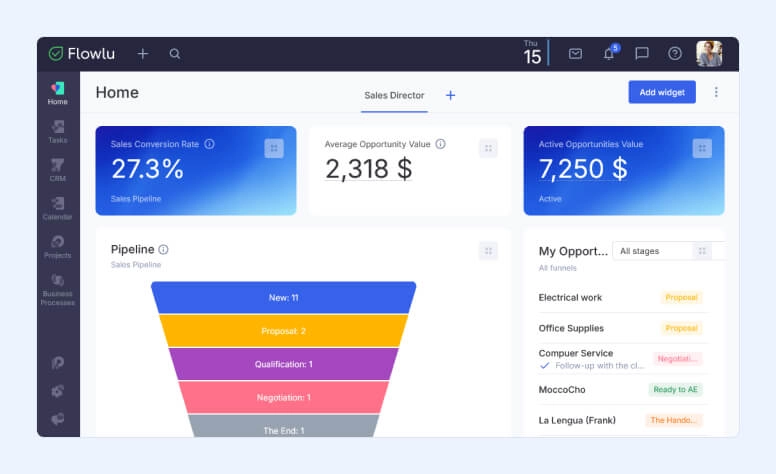The width and height of the screenshot is (776, 474).
Task: Check off the Follow-up with the client task
Action: [544, 366]
